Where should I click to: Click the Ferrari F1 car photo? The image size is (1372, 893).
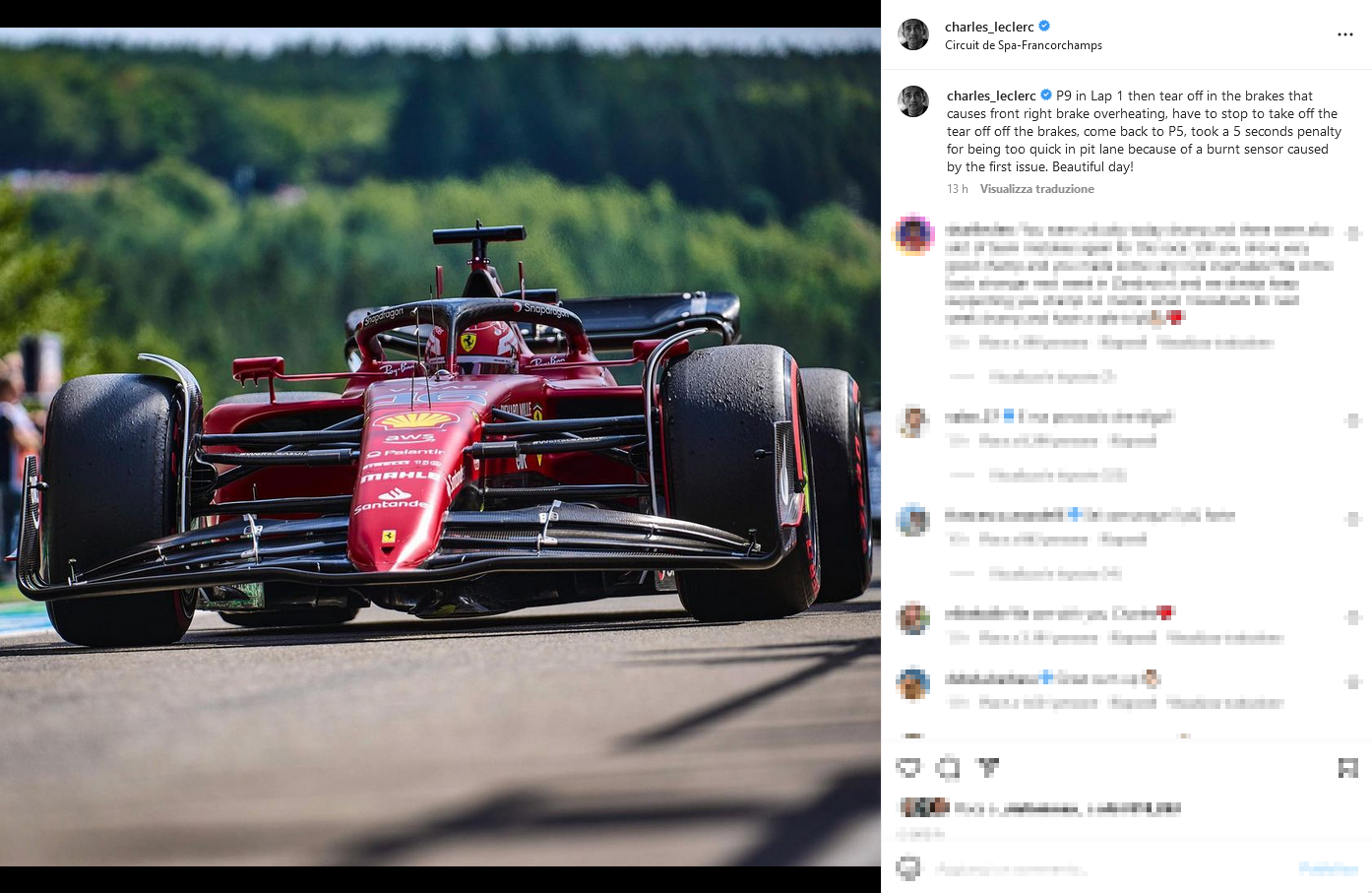pos(440,447)
